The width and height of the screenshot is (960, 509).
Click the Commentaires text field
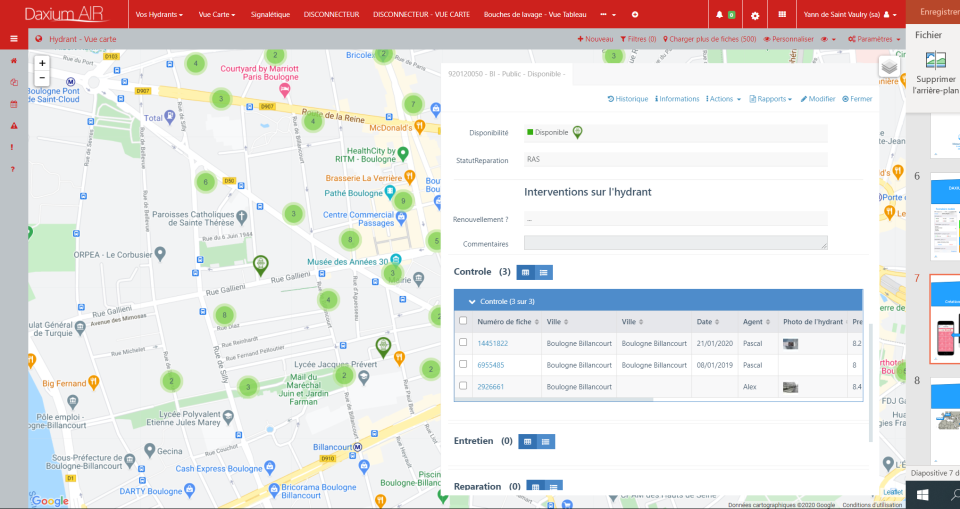(x=675, y=243)
